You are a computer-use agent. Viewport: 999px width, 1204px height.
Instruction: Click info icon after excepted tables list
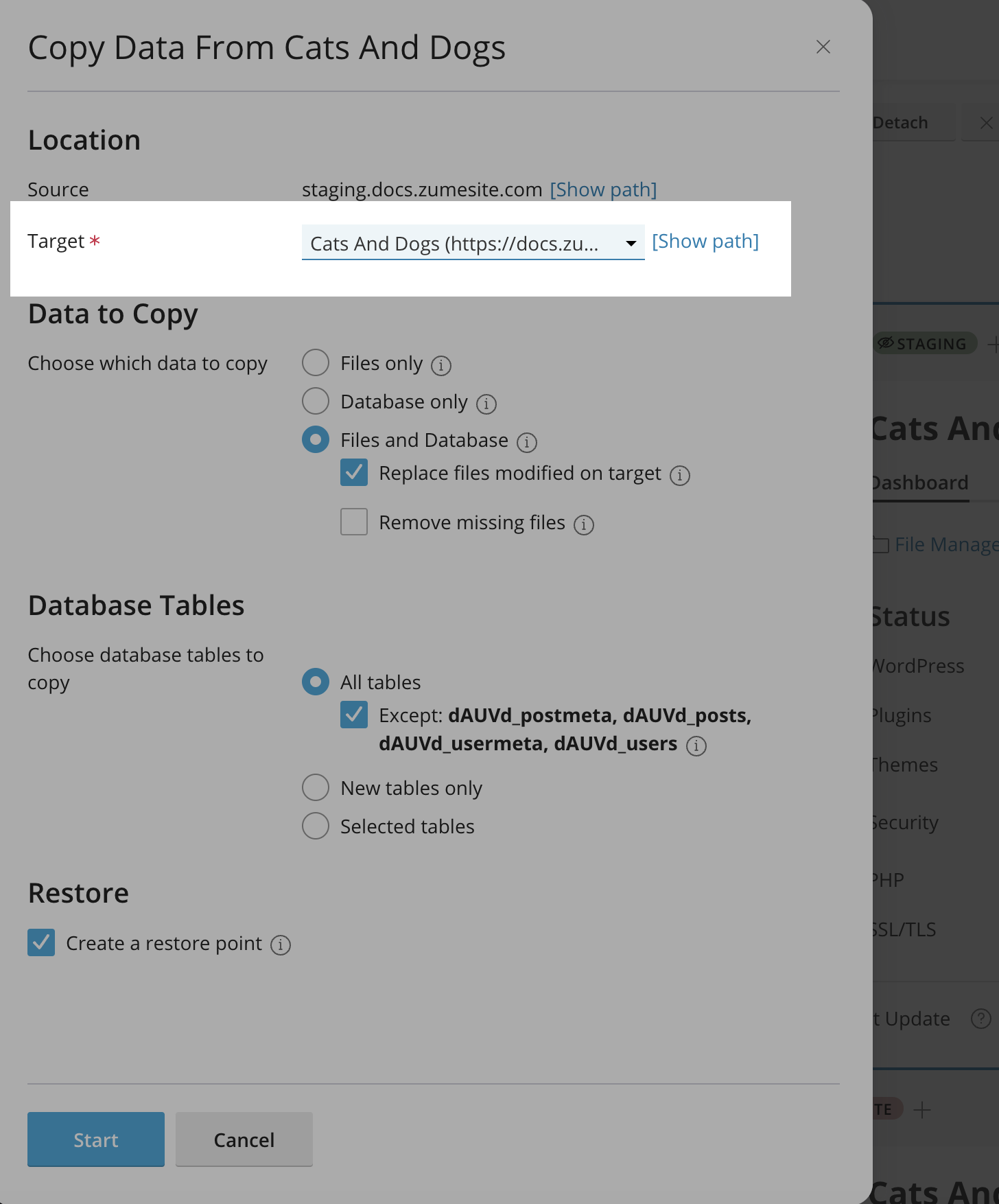click(x=696, y=745)
